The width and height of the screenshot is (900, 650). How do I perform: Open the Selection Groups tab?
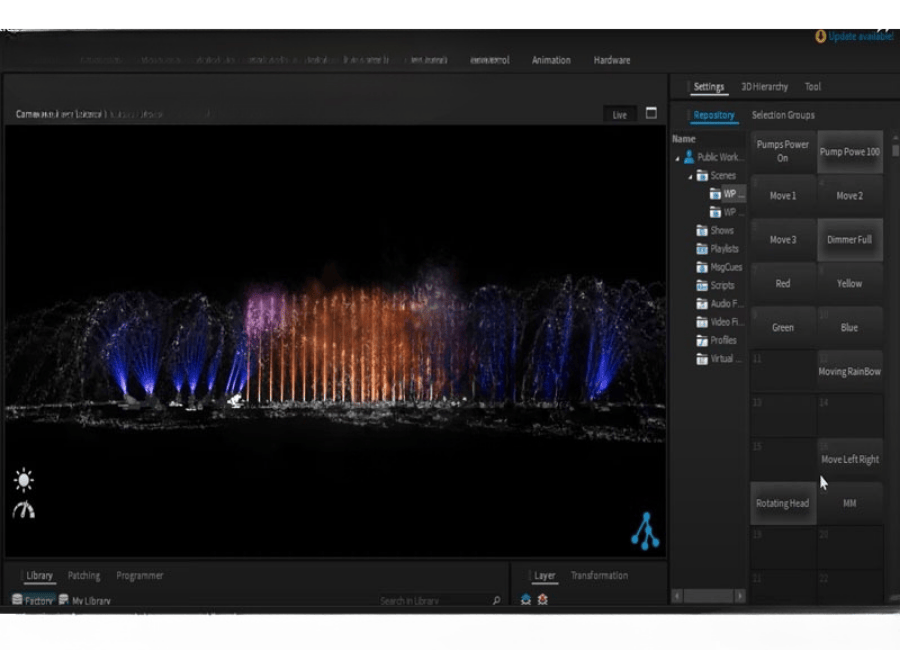[782, 115]
